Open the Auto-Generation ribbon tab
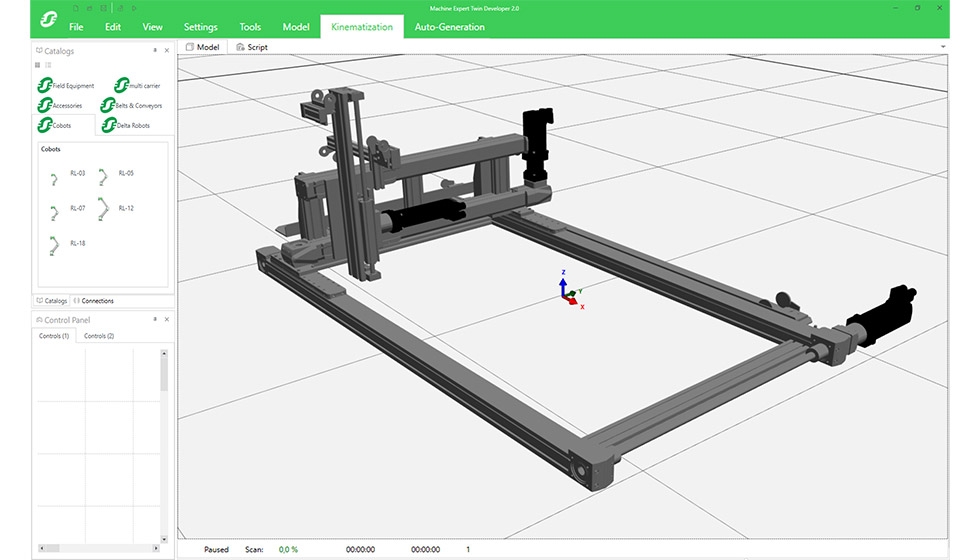The width and height of the screenshot is (980, 560). 449,27
